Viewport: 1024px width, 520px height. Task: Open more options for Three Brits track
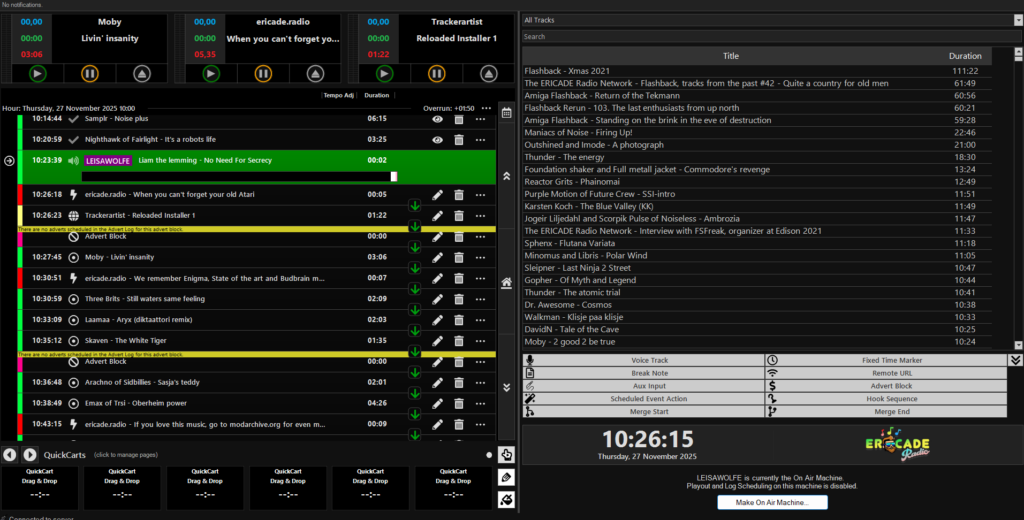coord(481,298)
